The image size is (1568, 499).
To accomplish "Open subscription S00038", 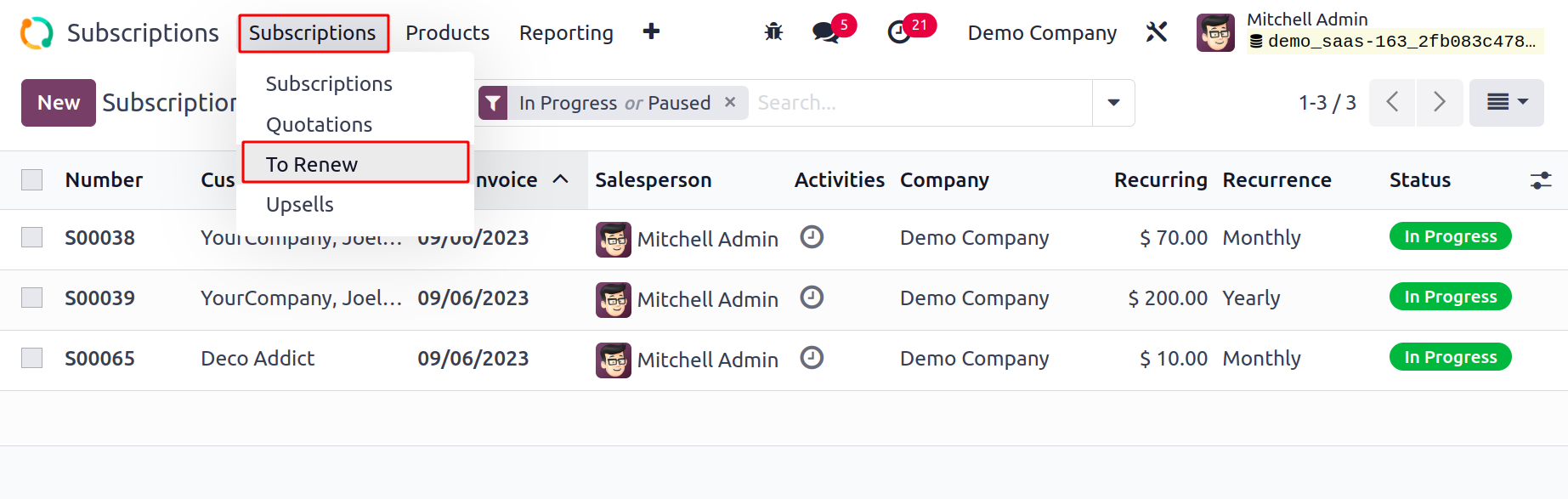I will [x=99, y=238].
